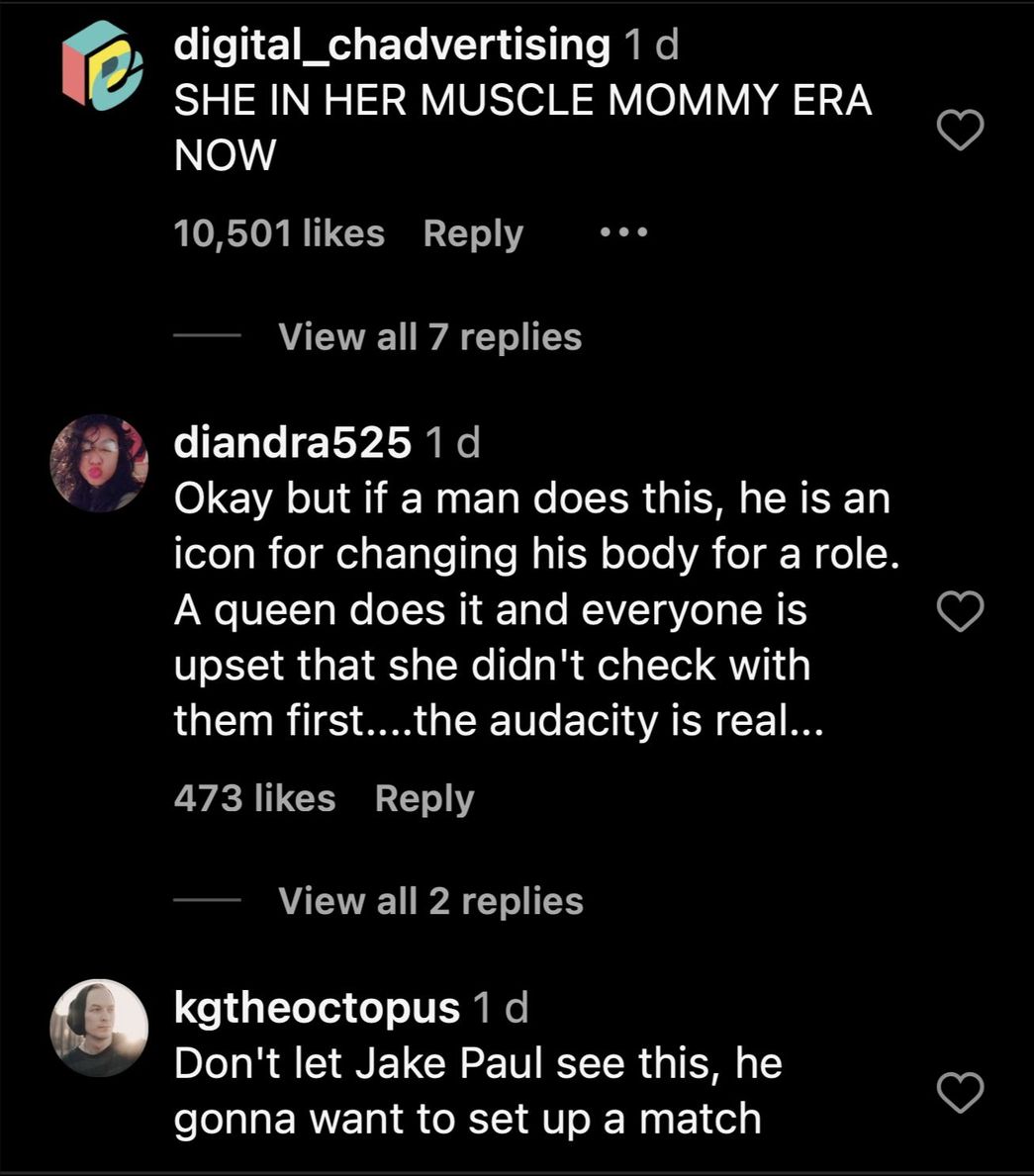The height and width of the screenshot is (1176, 1034).
Task: Open the three-dot options for the top comment
Action: pos(622,230)
